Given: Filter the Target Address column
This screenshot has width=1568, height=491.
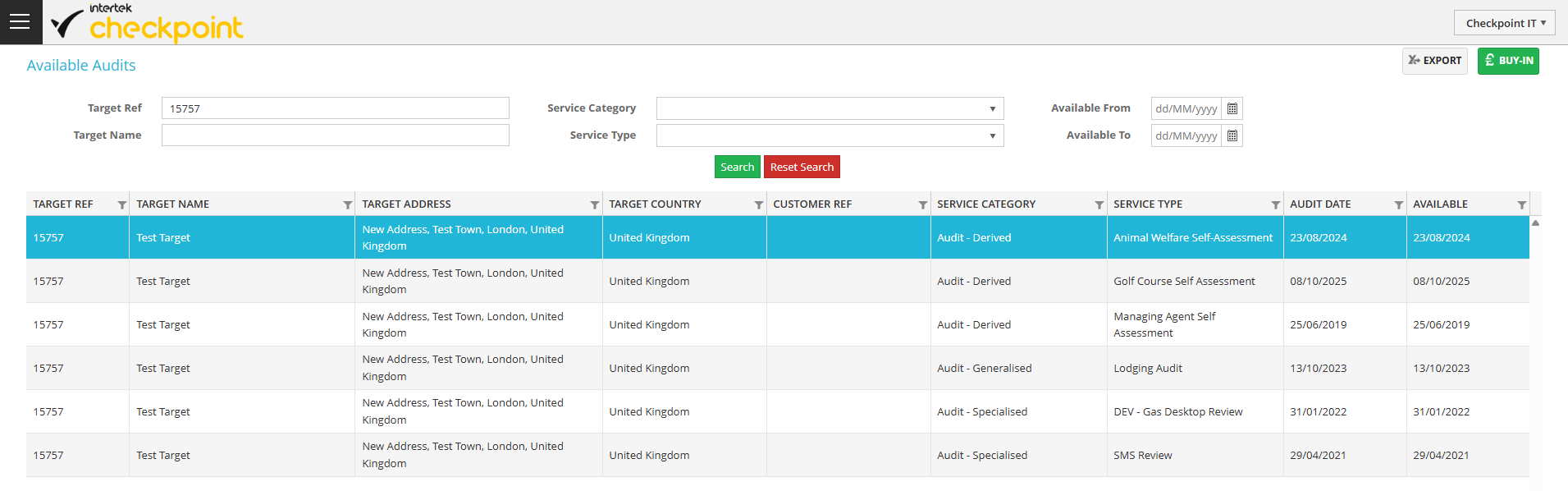Looking at the screenshot, I should [594, 204].
